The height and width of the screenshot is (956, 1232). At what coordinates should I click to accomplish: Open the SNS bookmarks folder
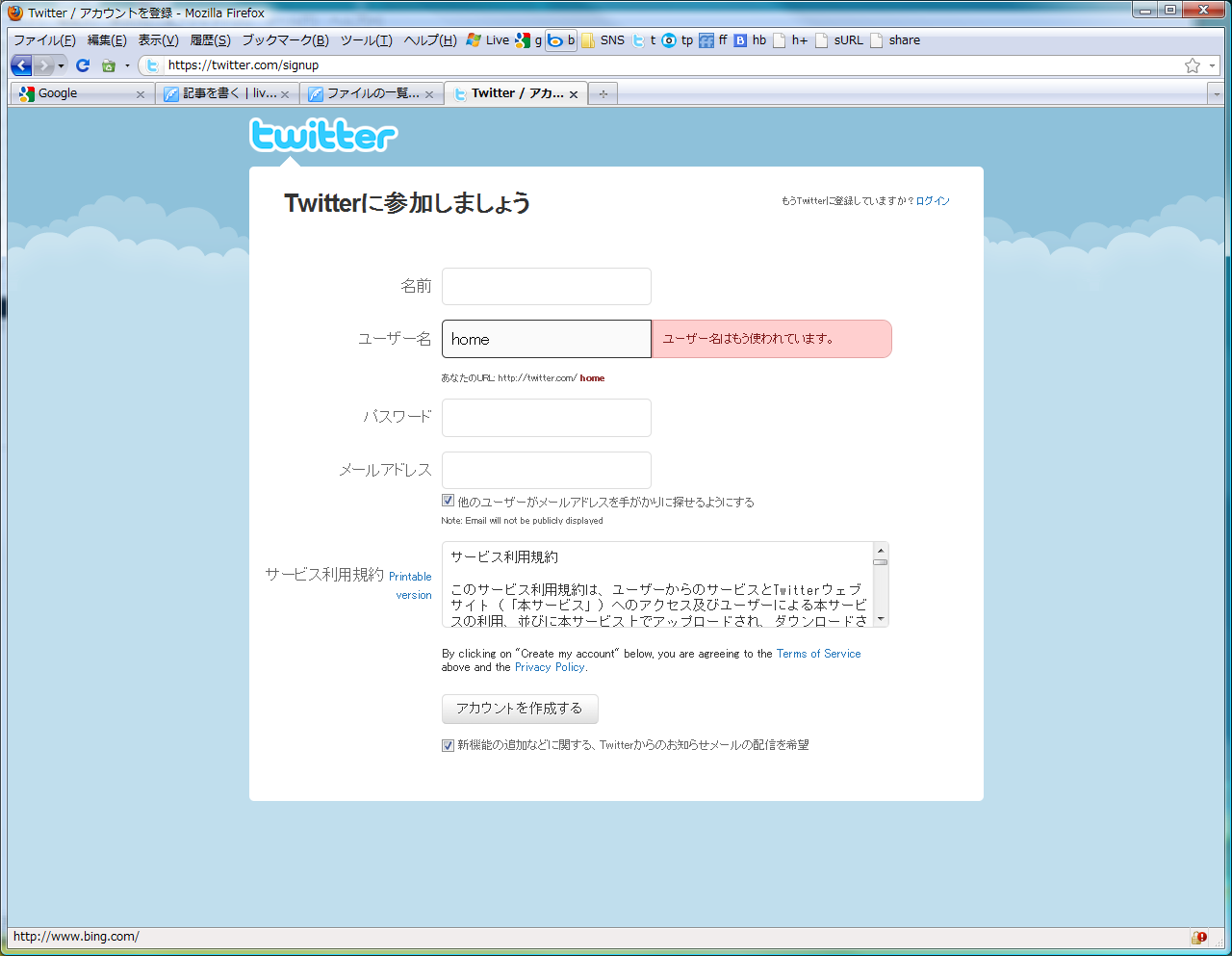tap(603, 40)
